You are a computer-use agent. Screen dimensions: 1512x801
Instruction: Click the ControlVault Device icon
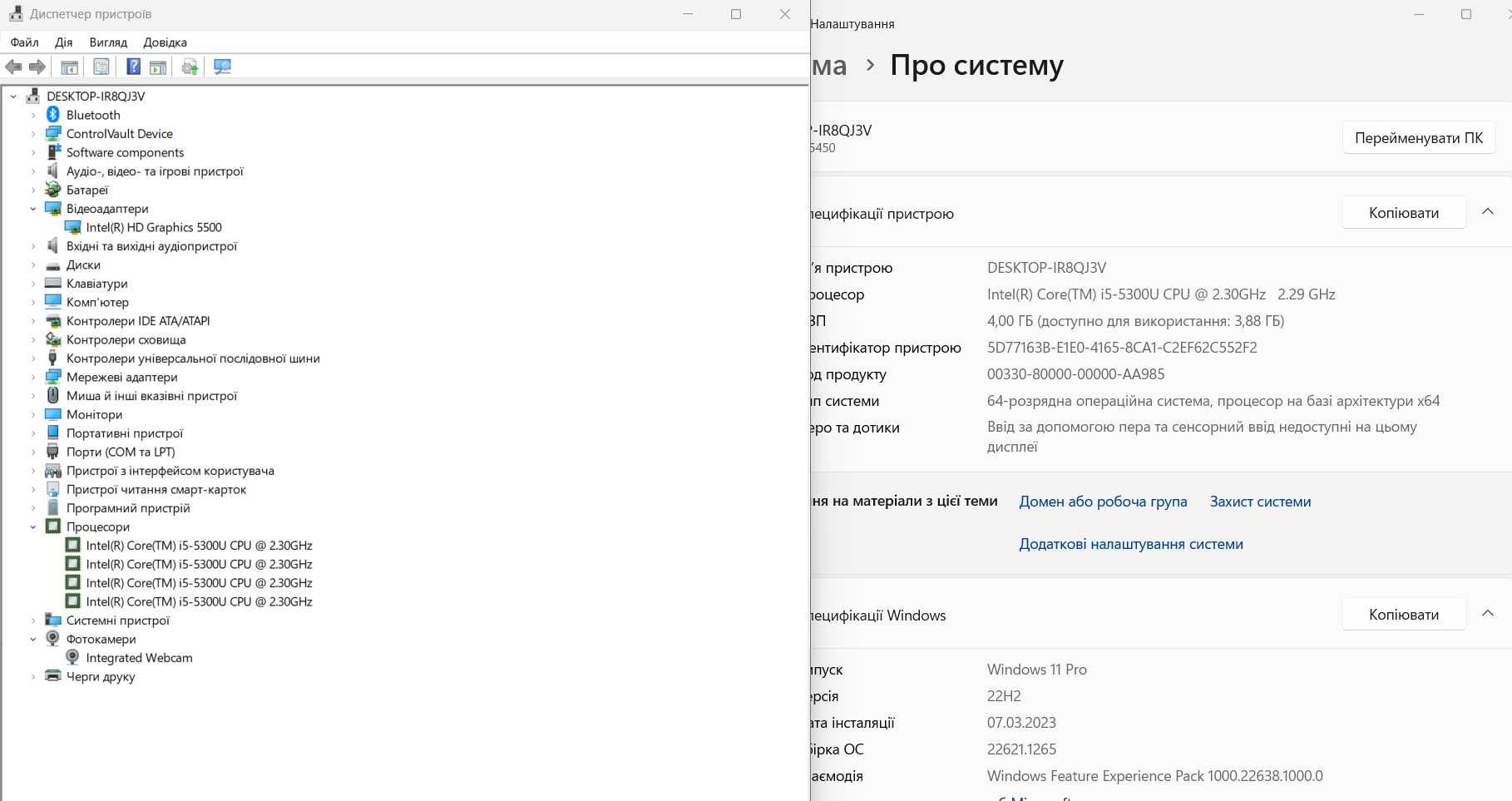(x=53, y=133)
